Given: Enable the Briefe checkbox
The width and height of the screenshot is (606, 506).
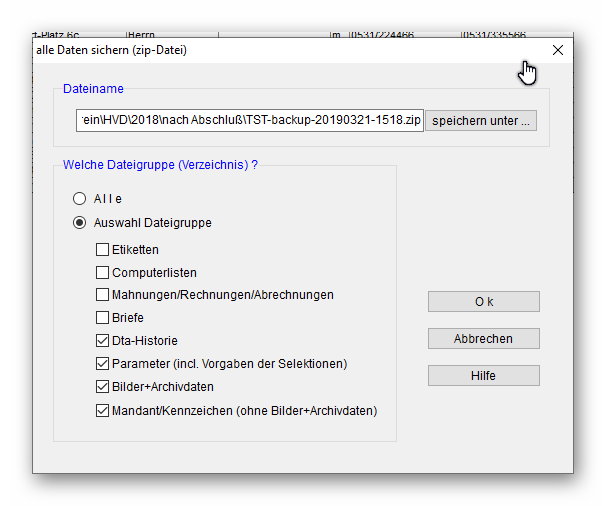Looking at the screenshot, I should pos(102,318).
